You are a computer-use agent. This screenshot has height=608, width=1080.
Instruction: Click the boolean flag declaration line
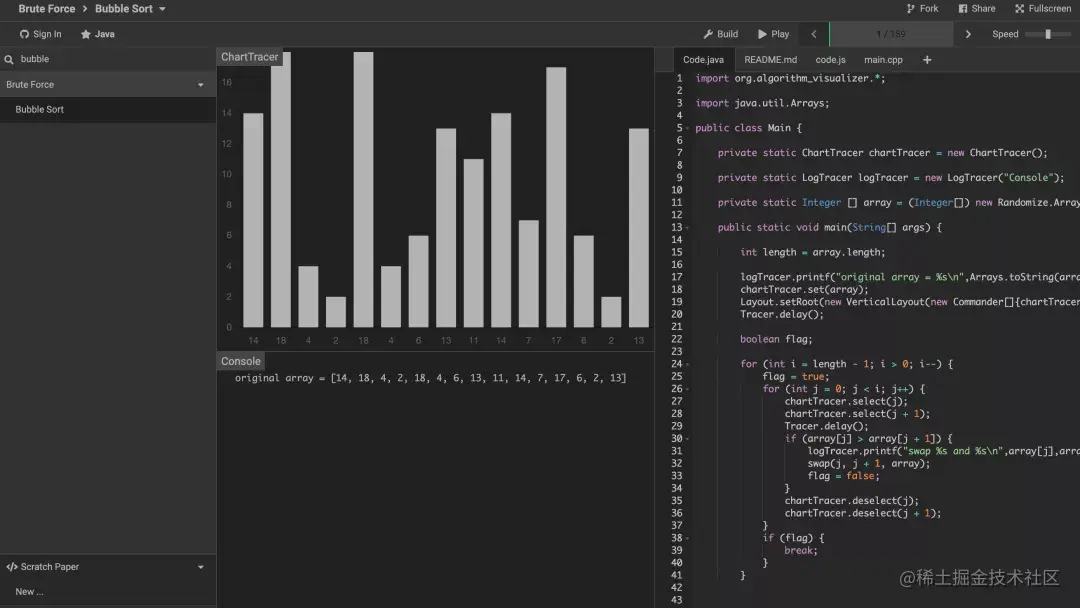coord(776,339)
